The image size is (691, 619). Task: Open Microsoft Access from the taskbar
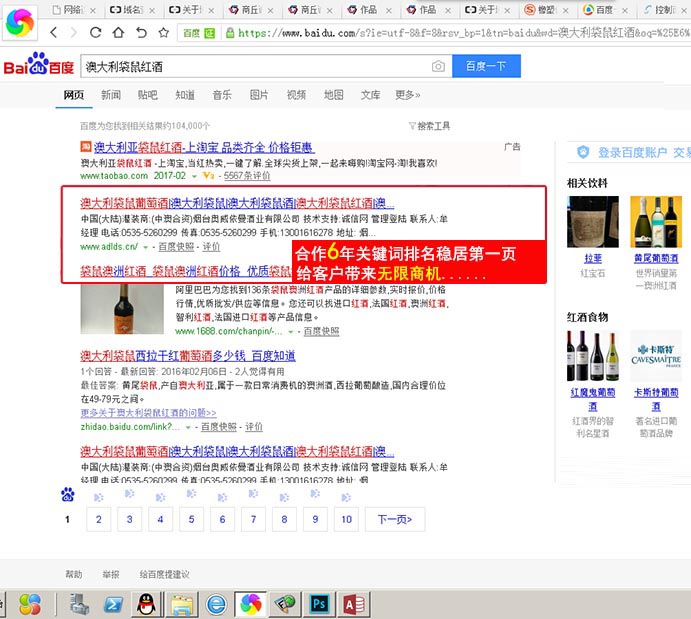(x=354, y=604)
